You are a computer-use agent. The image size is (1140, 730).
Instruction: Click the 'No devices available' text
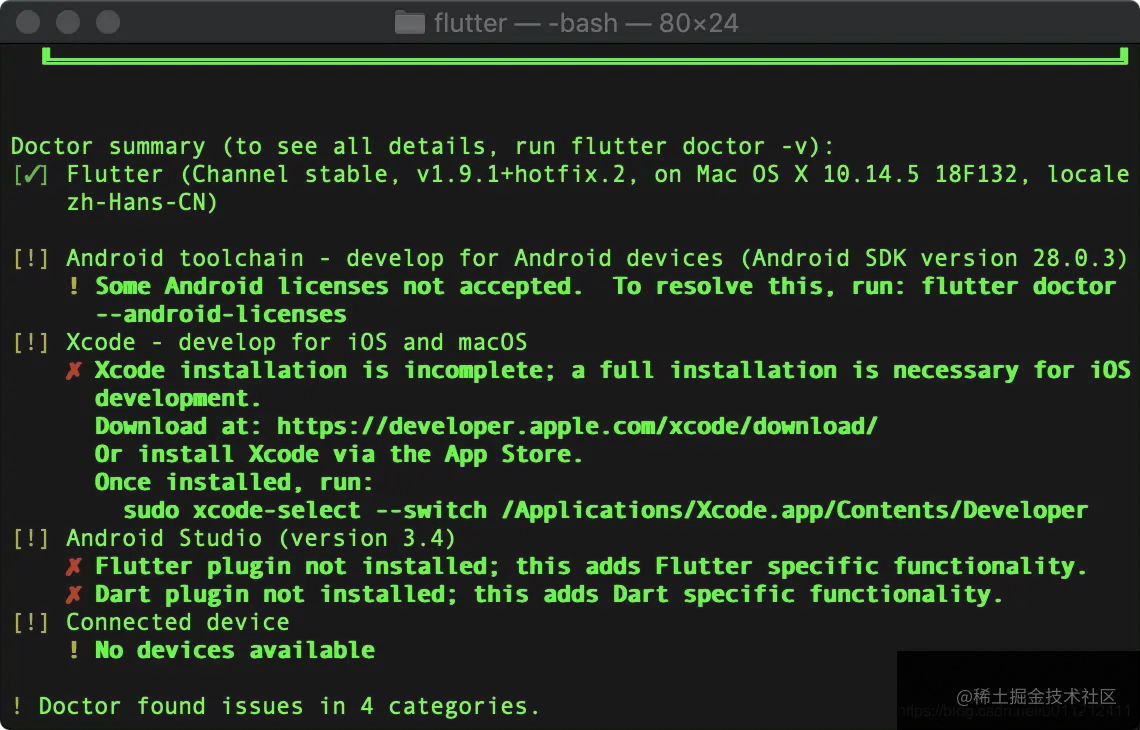(235, 650)
